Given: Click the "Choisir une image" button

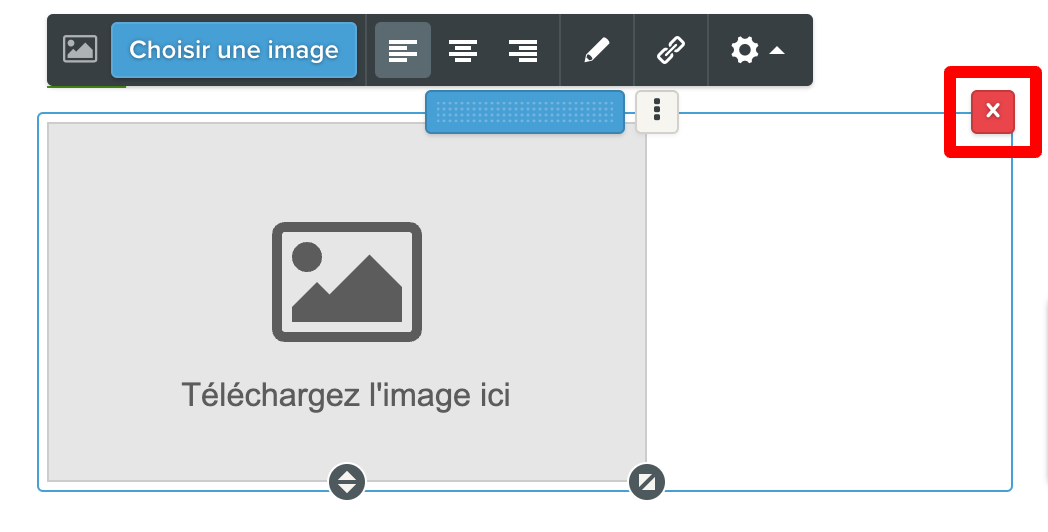Looking at the screenshot, I should 234,50.
